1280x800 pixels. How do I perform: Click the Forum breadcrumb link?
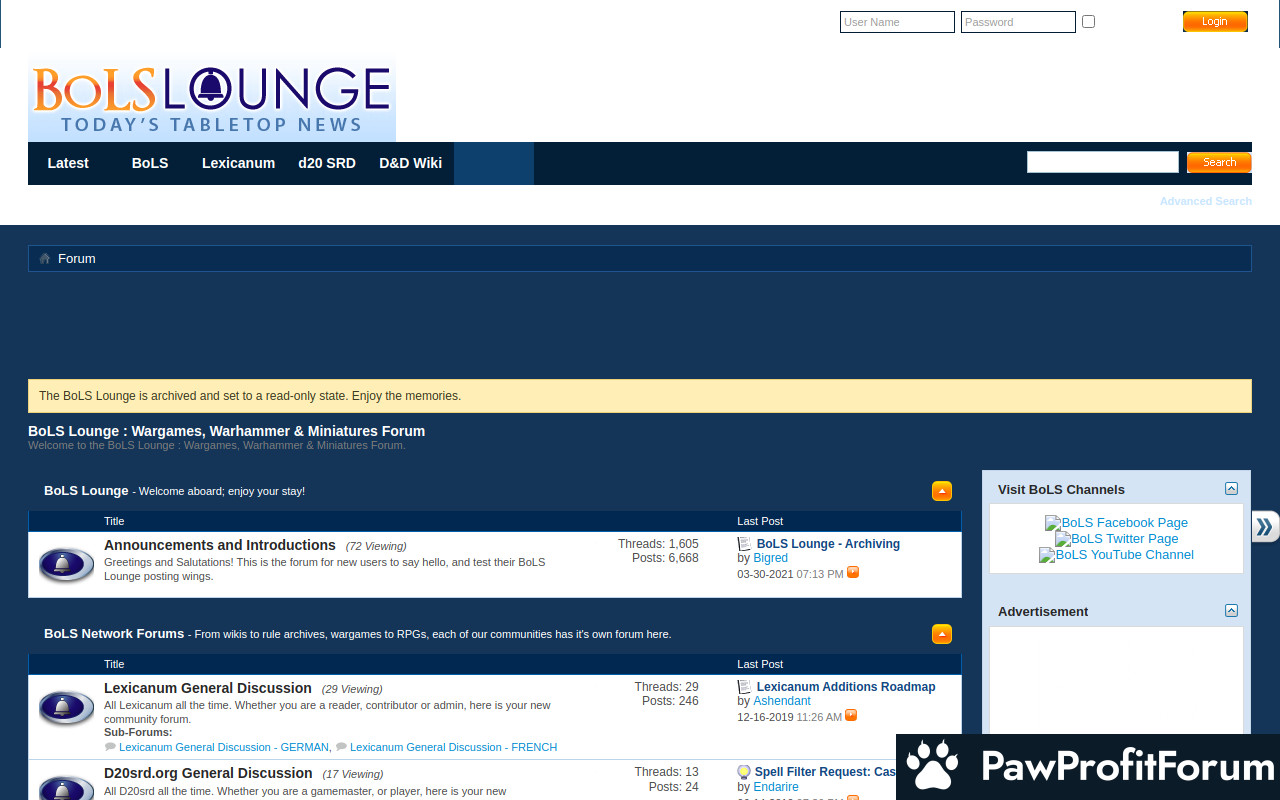pos(77,258)
